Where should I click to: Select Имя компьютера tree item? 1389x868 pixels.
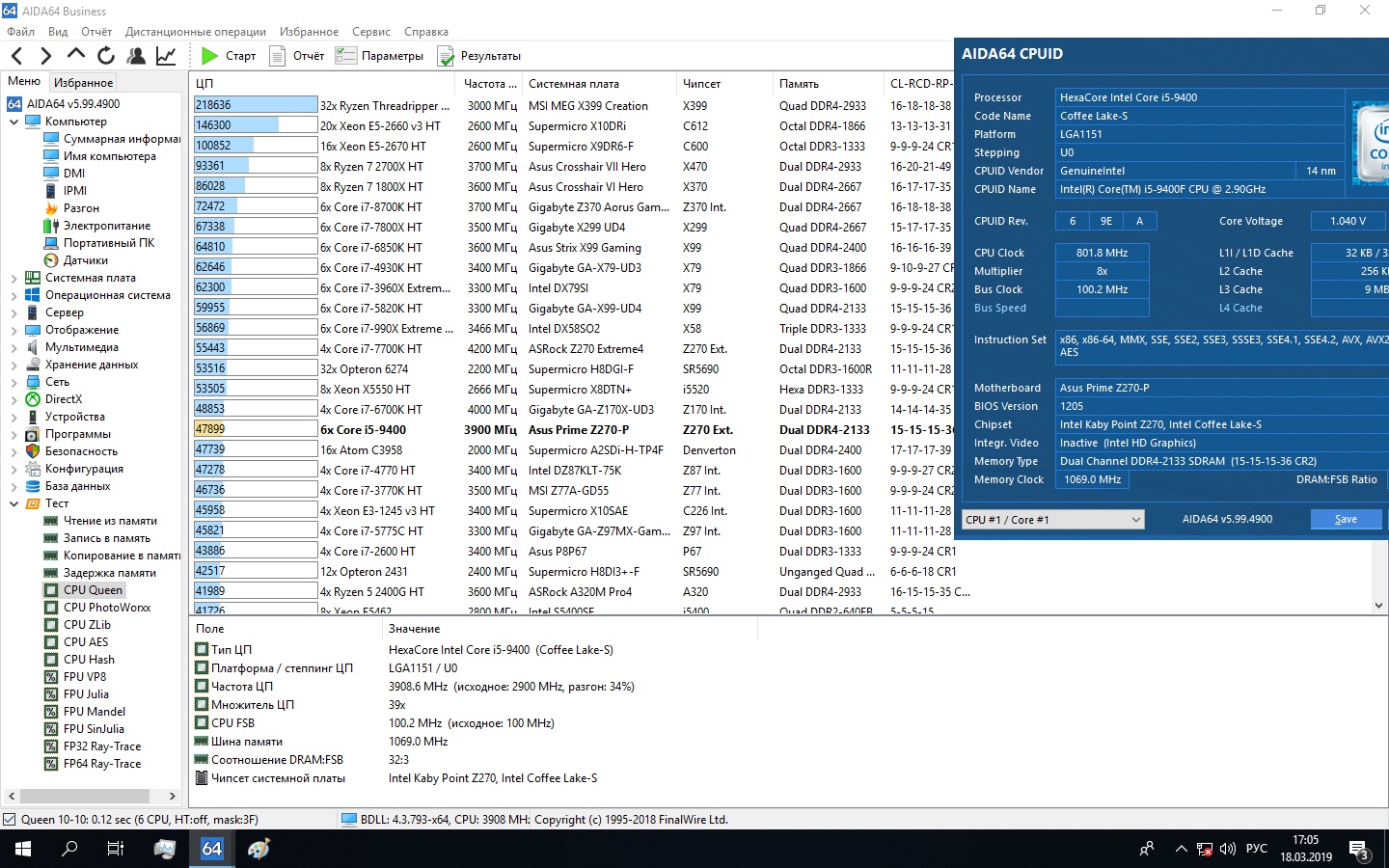99,156
